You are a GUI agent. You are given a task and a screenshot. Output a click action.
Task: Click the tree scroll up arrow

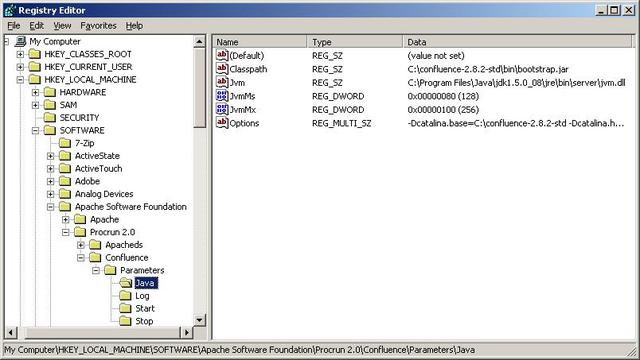pyautogui.click(x=199, y=41)
